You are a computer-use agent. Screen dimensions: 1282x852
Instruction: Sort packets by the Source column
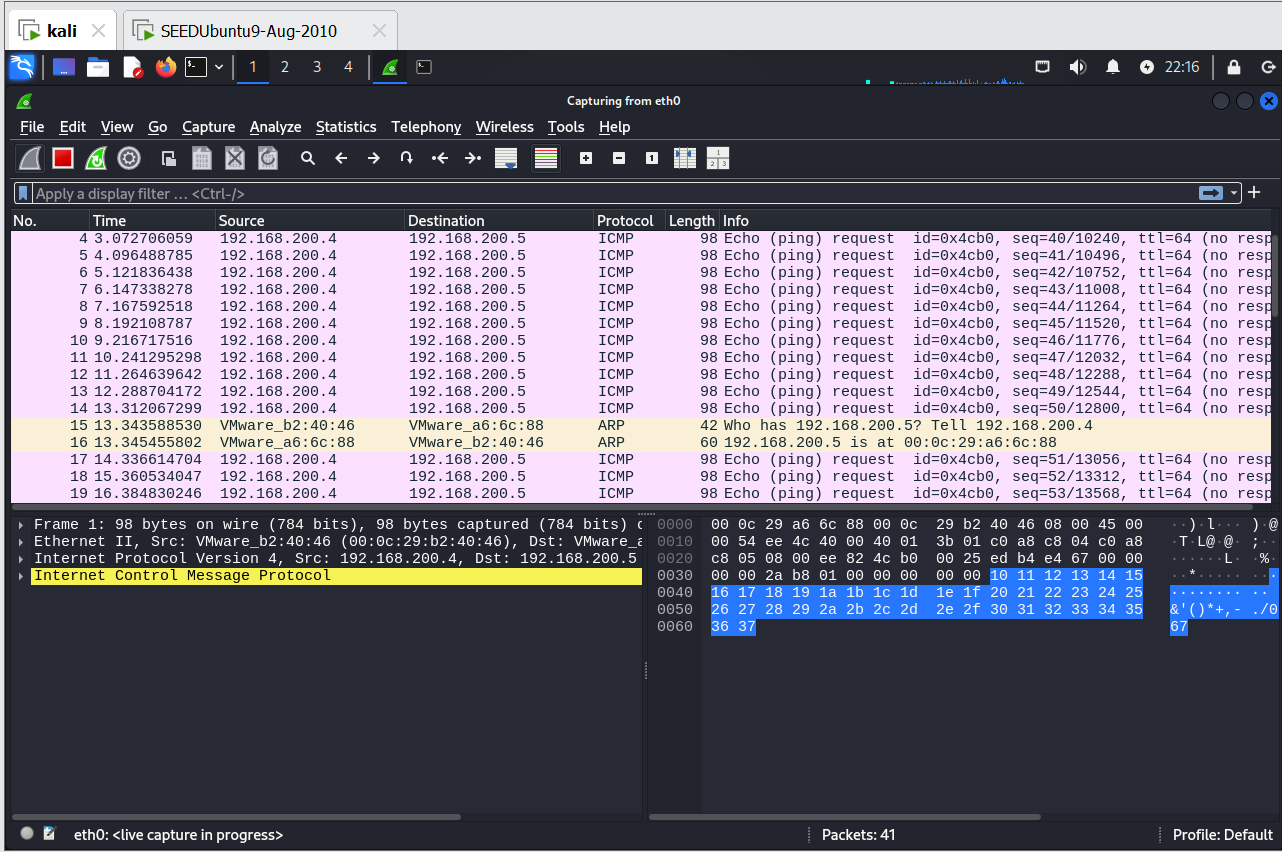click(x=310, y=221)
